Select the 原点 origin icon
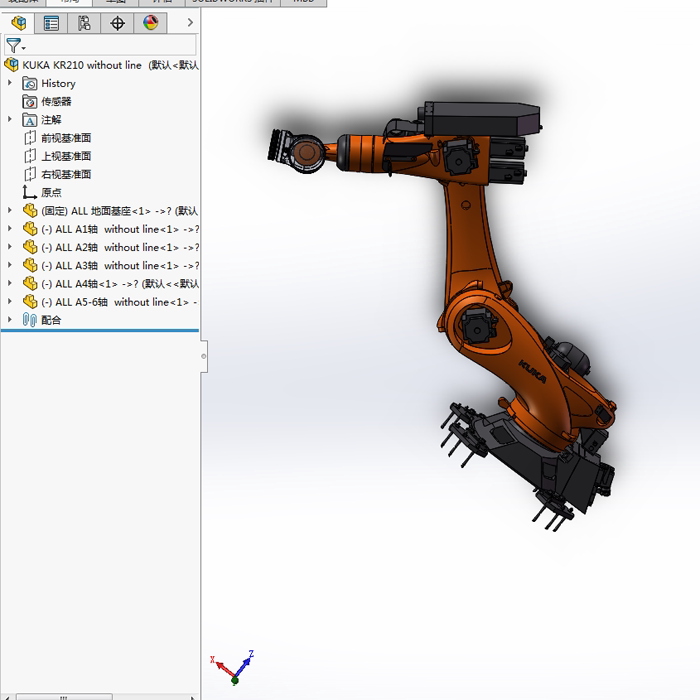700x700 pixels. (x=29, y=192)
